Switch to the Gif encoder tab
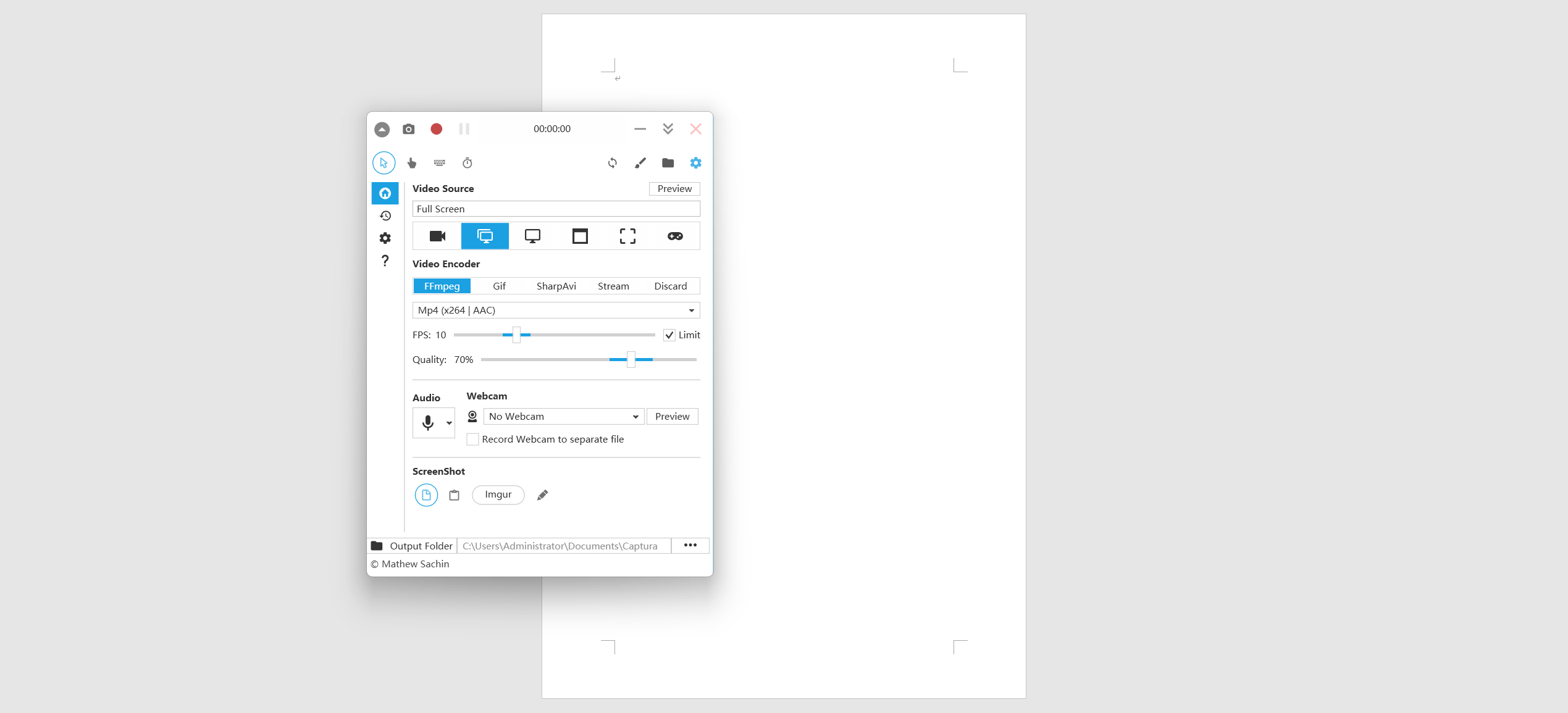1568x713 pixels. tap(499, 286)
